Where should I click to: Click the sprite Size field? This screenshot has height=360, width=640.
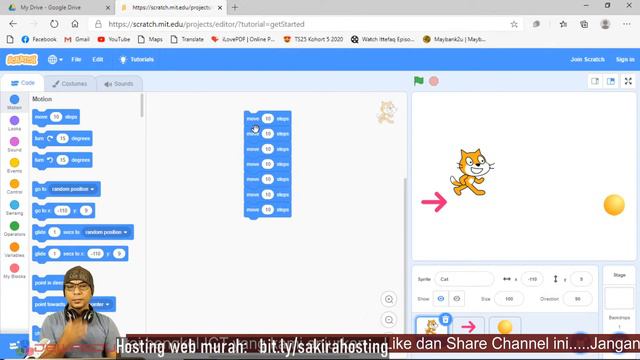point(509,299)
